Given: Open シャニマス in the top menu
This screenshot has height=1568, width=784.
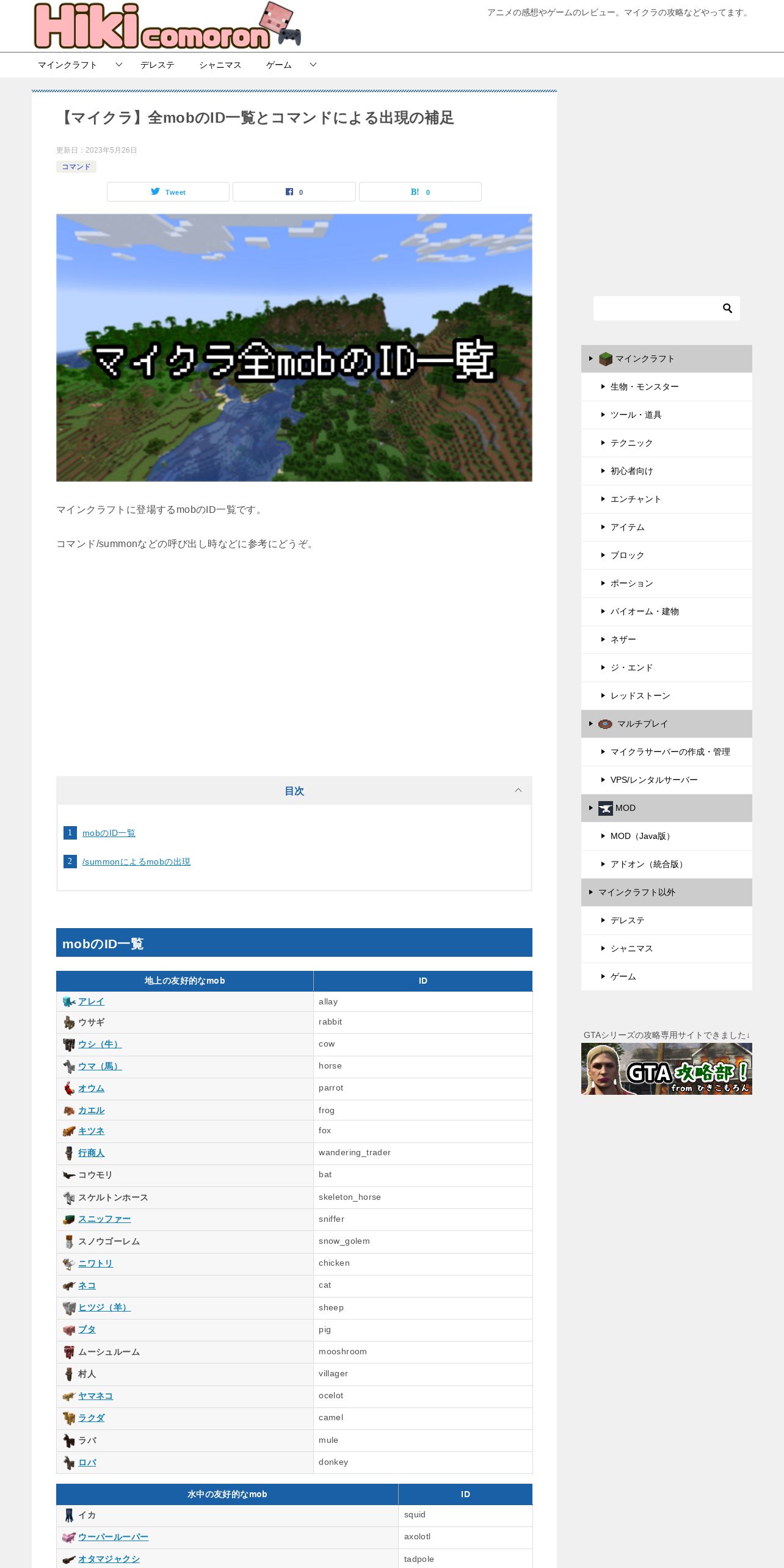Looking at the screenshot, I should click(220, 65).
